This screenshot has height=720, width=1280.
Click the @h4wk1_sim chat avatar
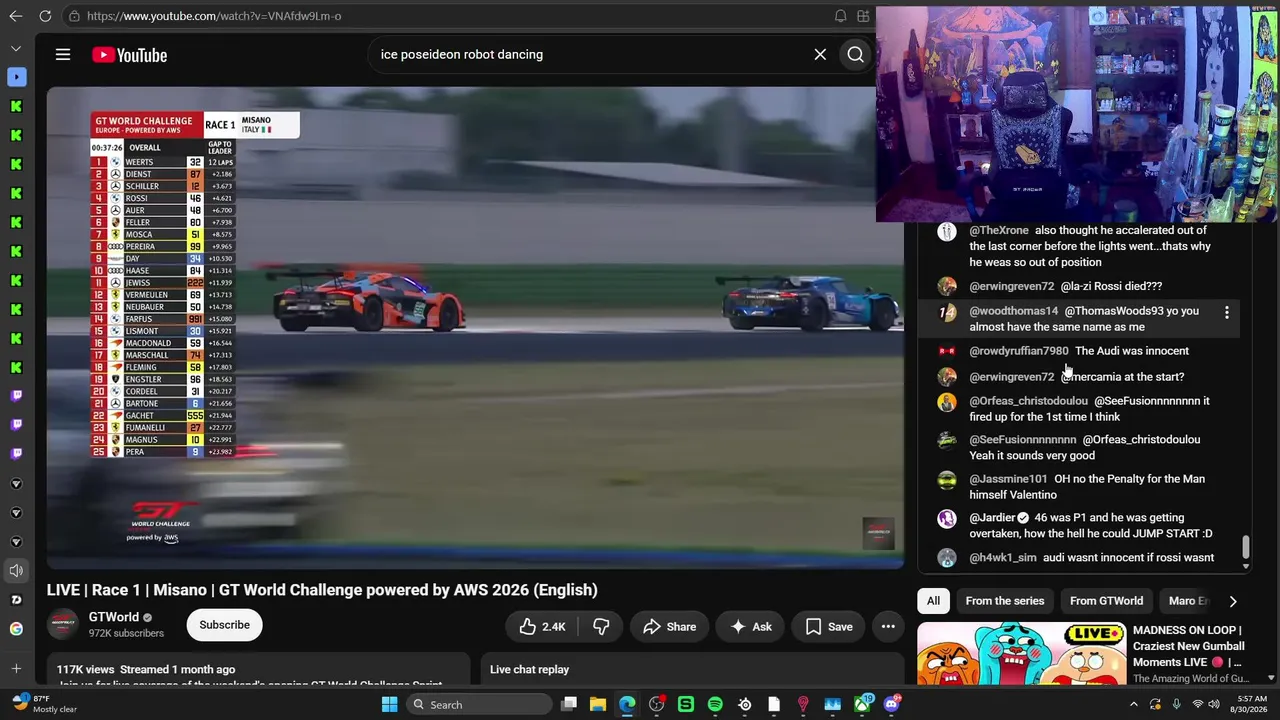point(947,558)
